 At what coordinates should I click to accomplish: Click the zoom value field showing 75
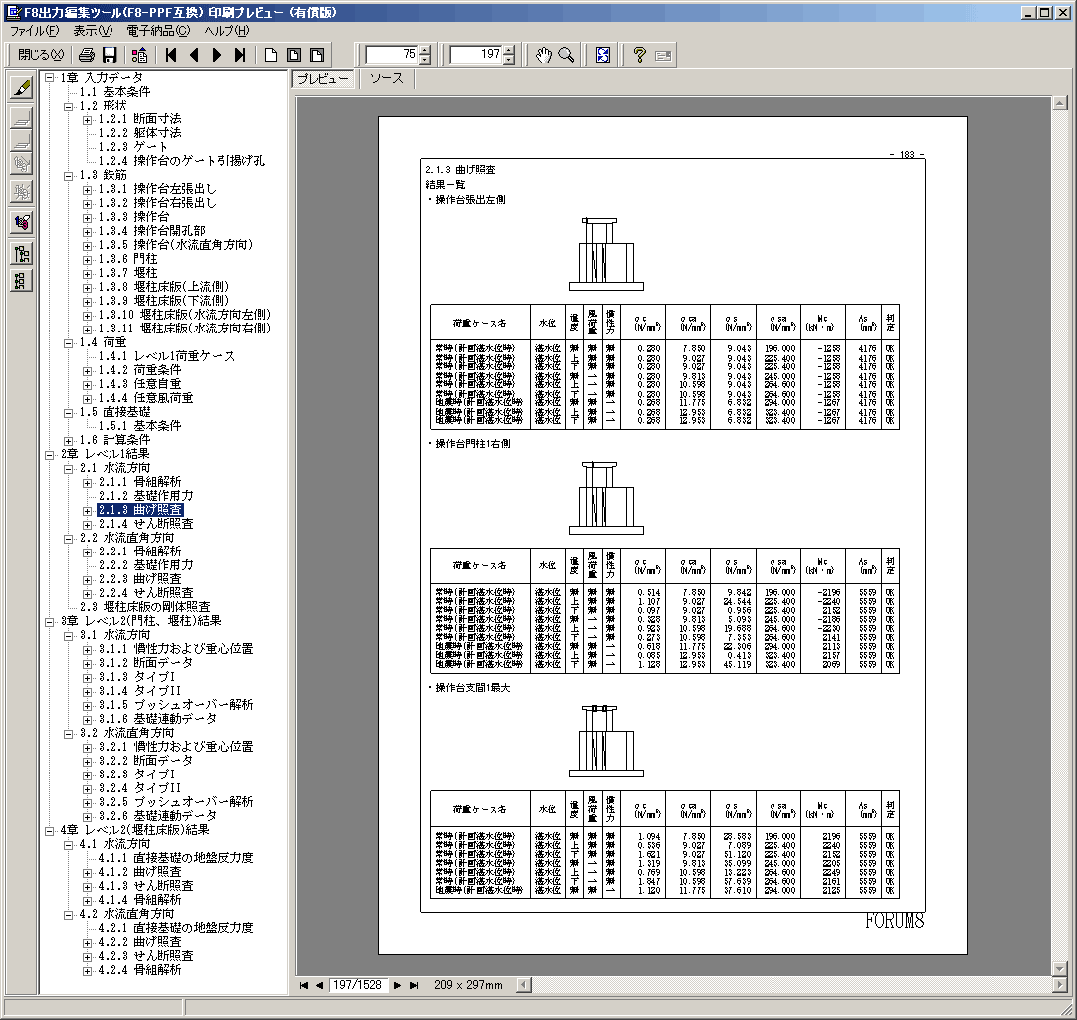pos(392,55)
